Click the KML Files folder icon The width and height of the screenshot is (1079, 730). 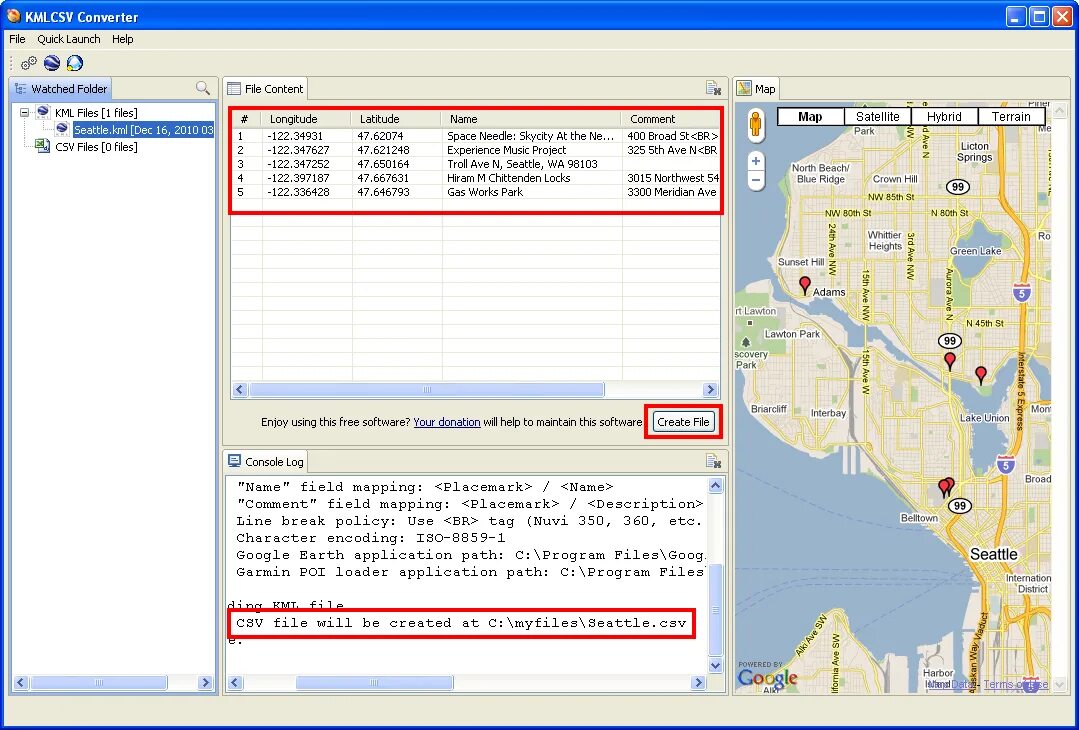click(x=43, y=112)
